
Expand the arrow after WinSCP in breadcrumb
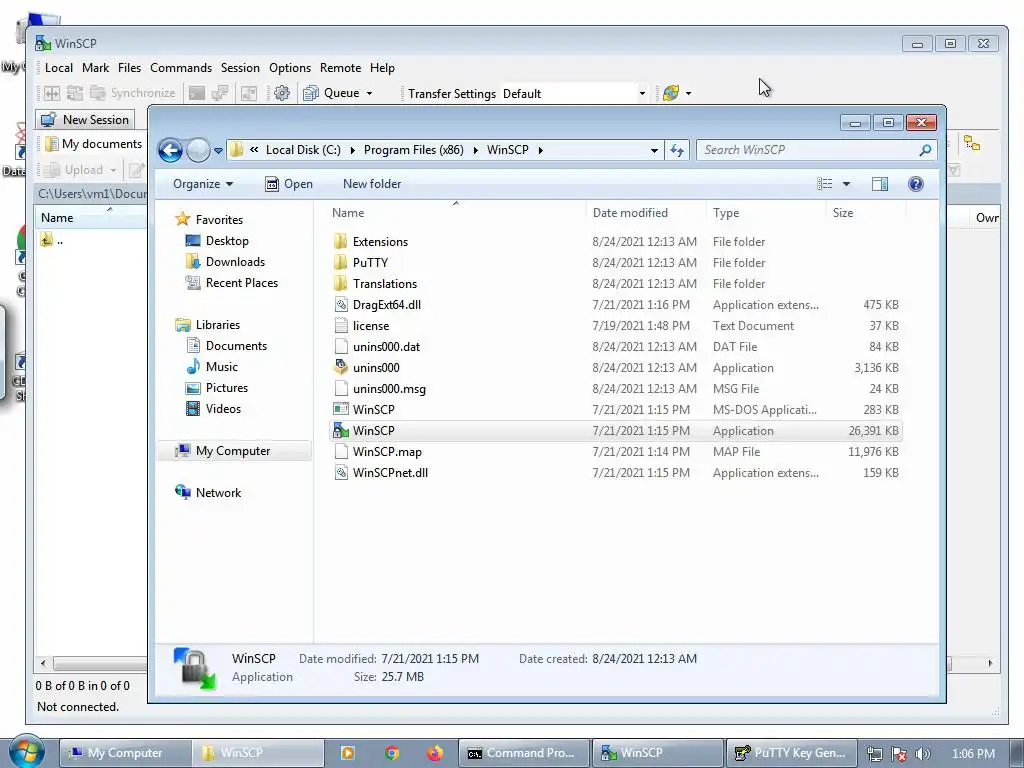pos(541,150)
